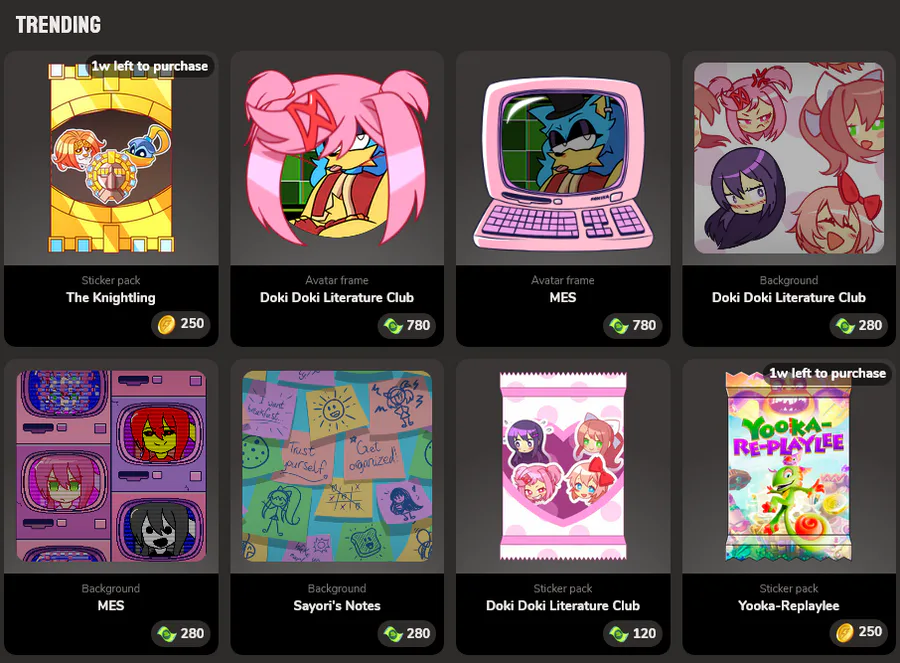View the Doki Doki Literature Club background image
This screenshot has width=900, height=663.
coord(789,158)
